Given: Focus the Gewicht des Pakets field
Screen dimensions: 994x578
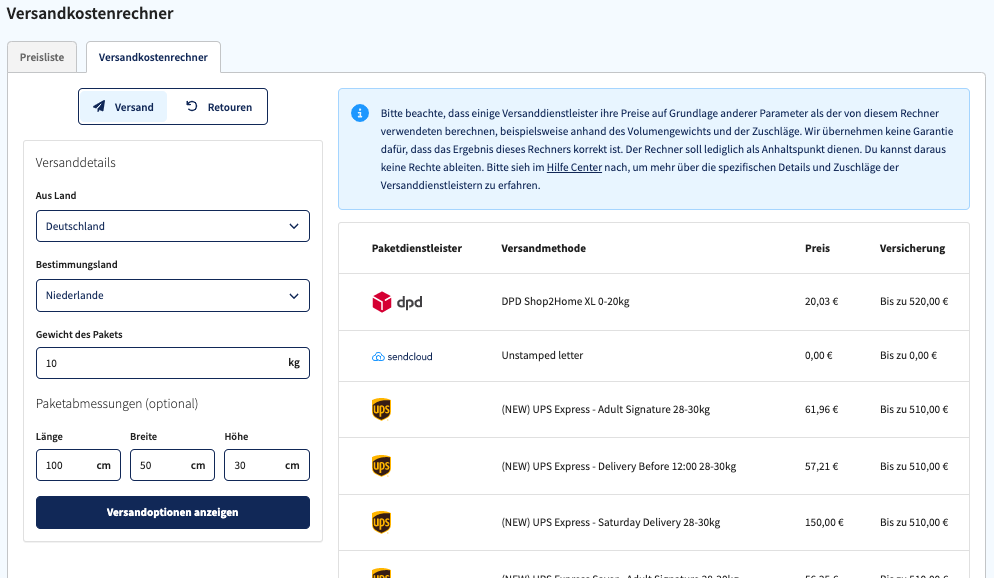Looking at the screenshot, I should pyautogui.click(x=172, y=363).
